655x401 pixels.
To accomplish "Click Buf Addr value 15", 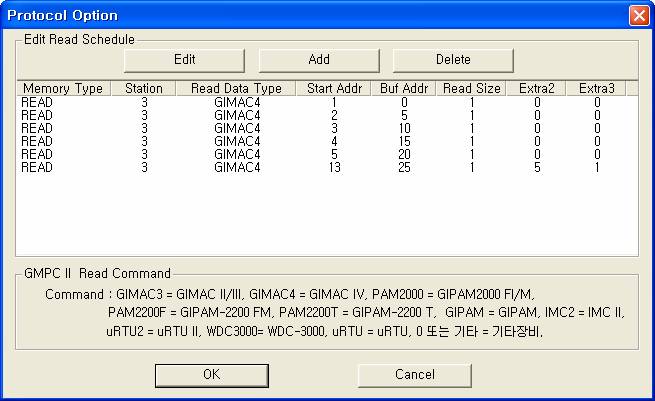I will [x=404, y=141].
